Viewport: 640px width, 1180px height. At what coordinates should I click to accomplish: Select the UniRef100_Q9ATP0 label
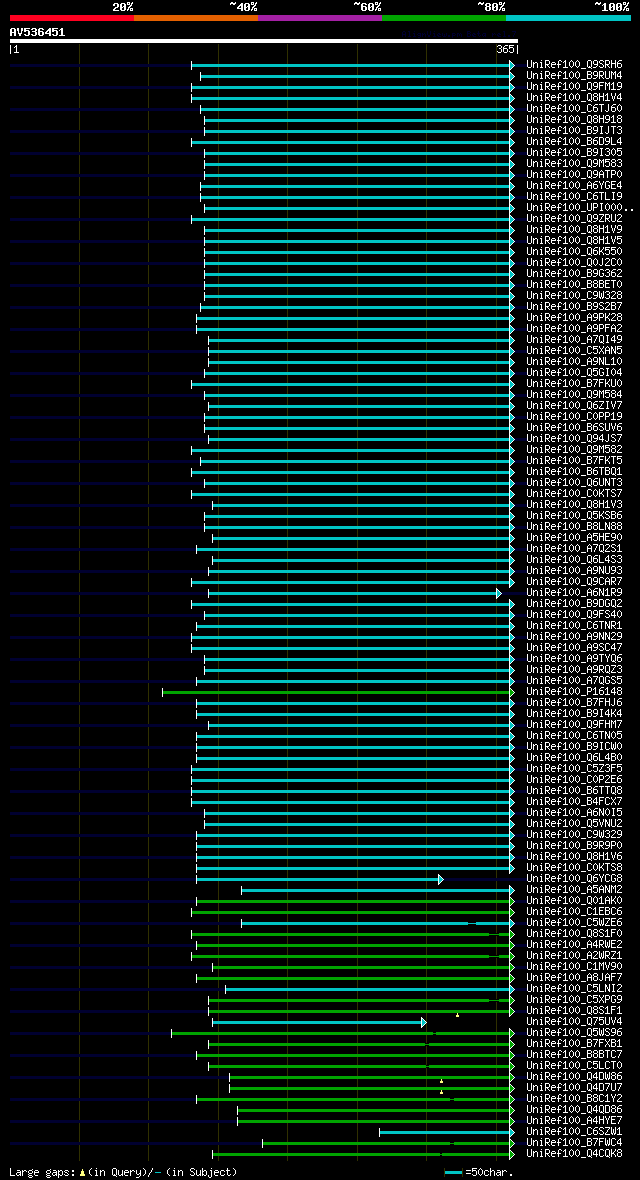(x=574, y=175)
